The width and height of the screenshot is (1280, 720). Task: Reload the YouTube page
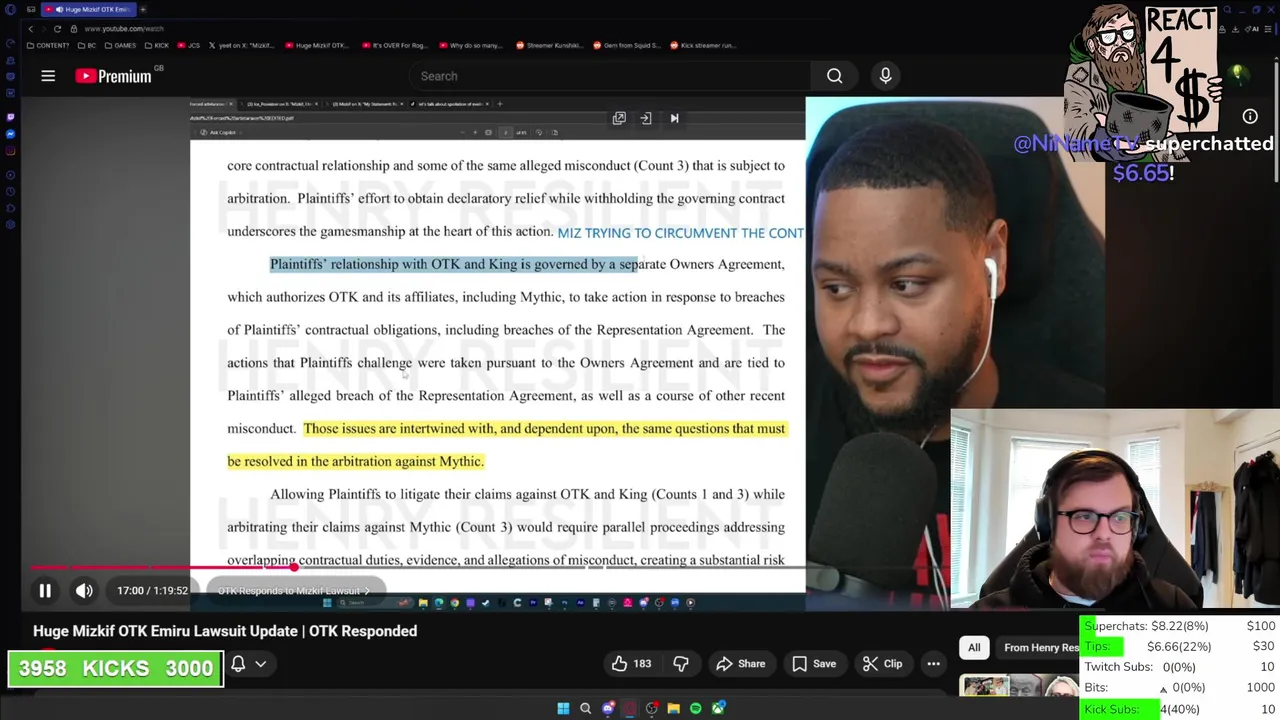point(57,28)
